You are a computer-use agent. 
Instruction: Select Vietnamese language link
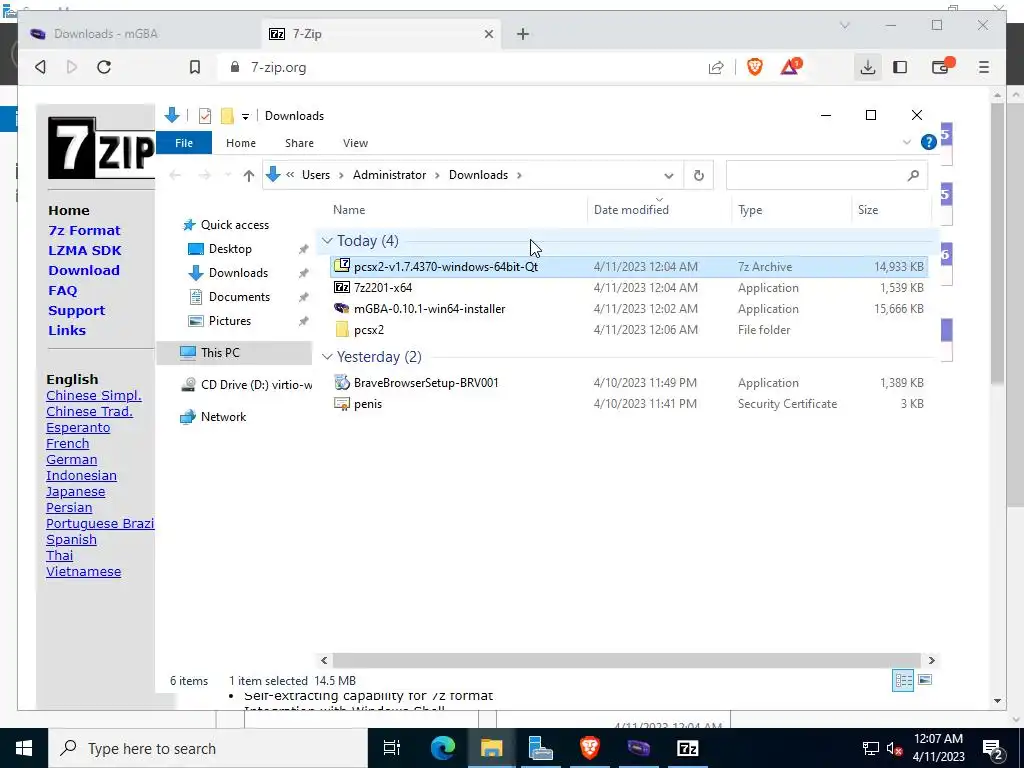click(x=84, y=571)
